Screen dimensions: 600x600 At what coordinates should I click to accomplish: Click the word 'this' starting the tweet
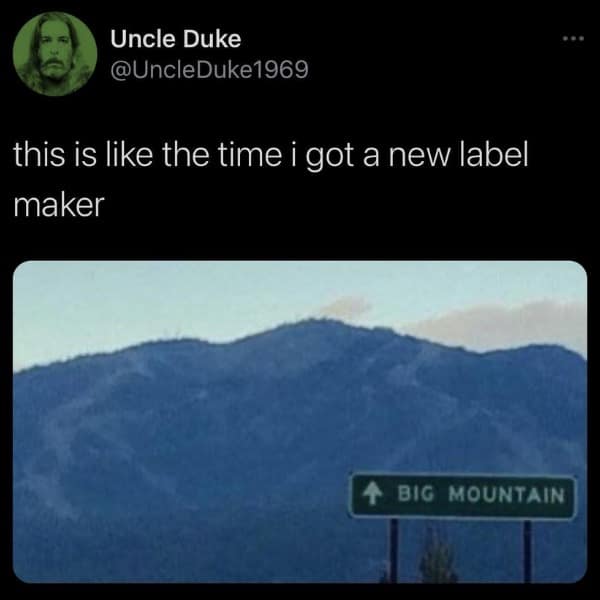click(x=39, y=155)
